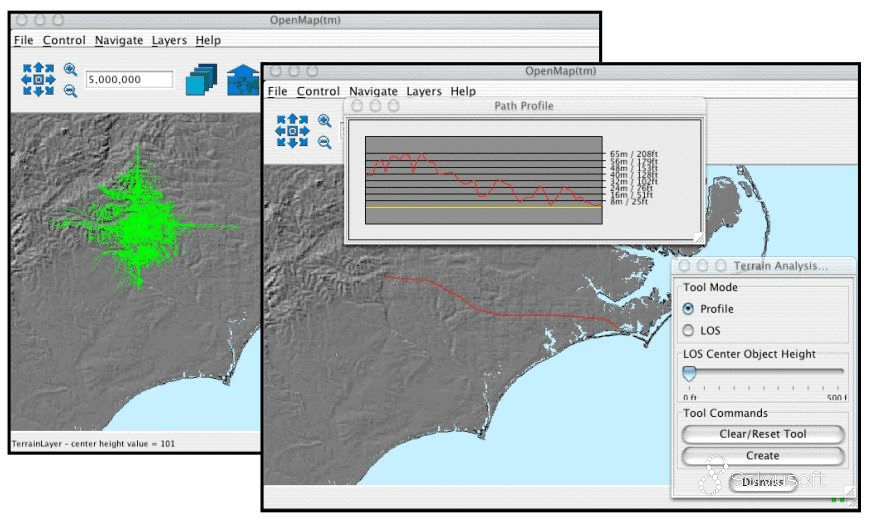
Task: Pan map southeast in back OpenMap window
Action: point(49,91)
